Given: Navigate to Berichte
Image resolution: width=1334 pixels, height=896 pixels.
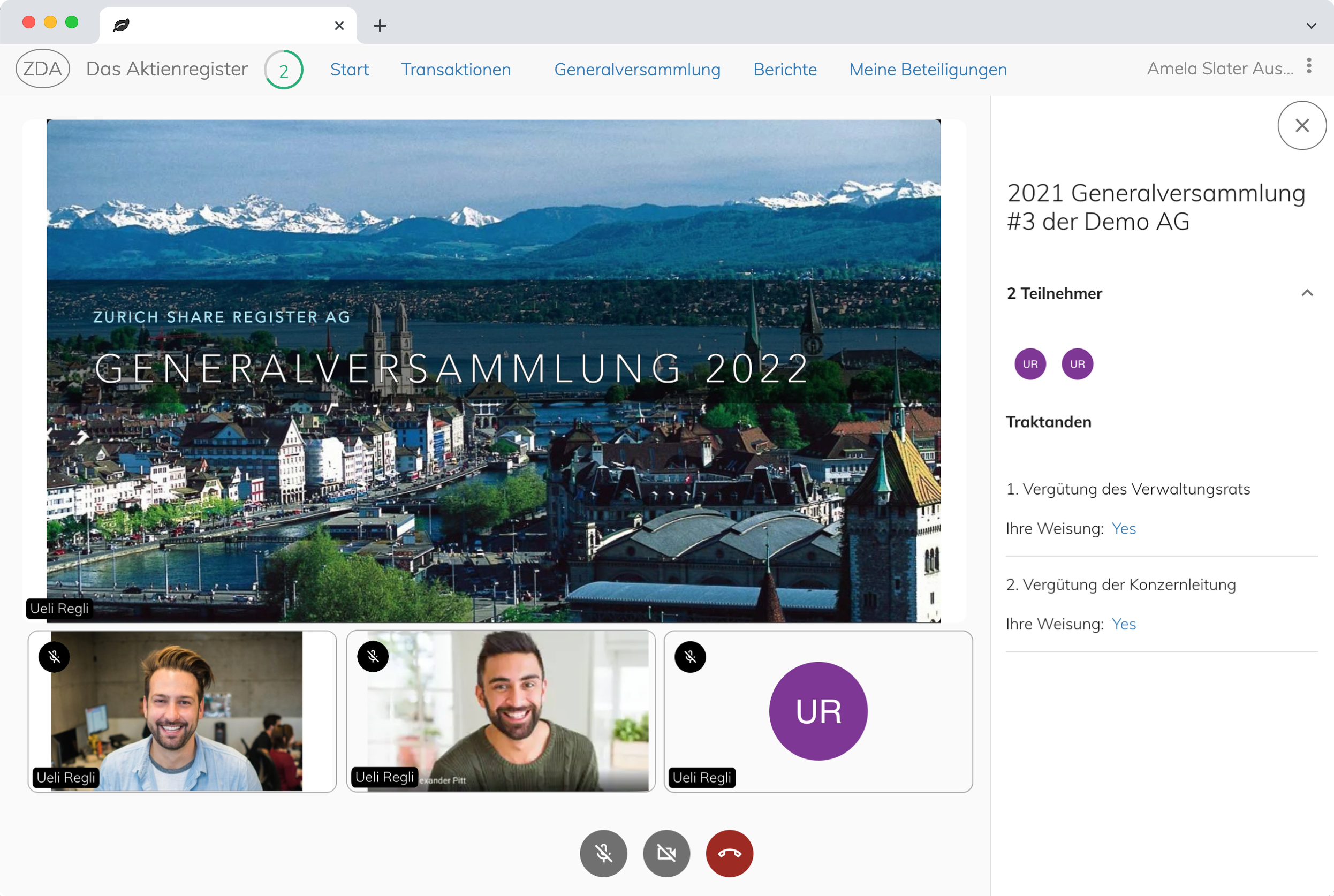Looking at the screenshot, I should tap(785, 70).
